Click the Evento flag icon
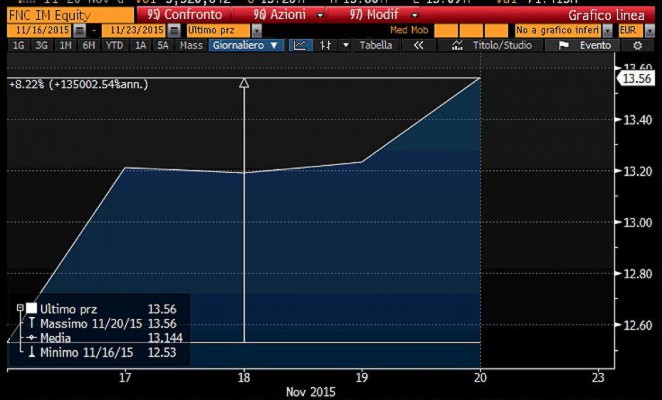 pyautogui.click(x=563, y=45)
